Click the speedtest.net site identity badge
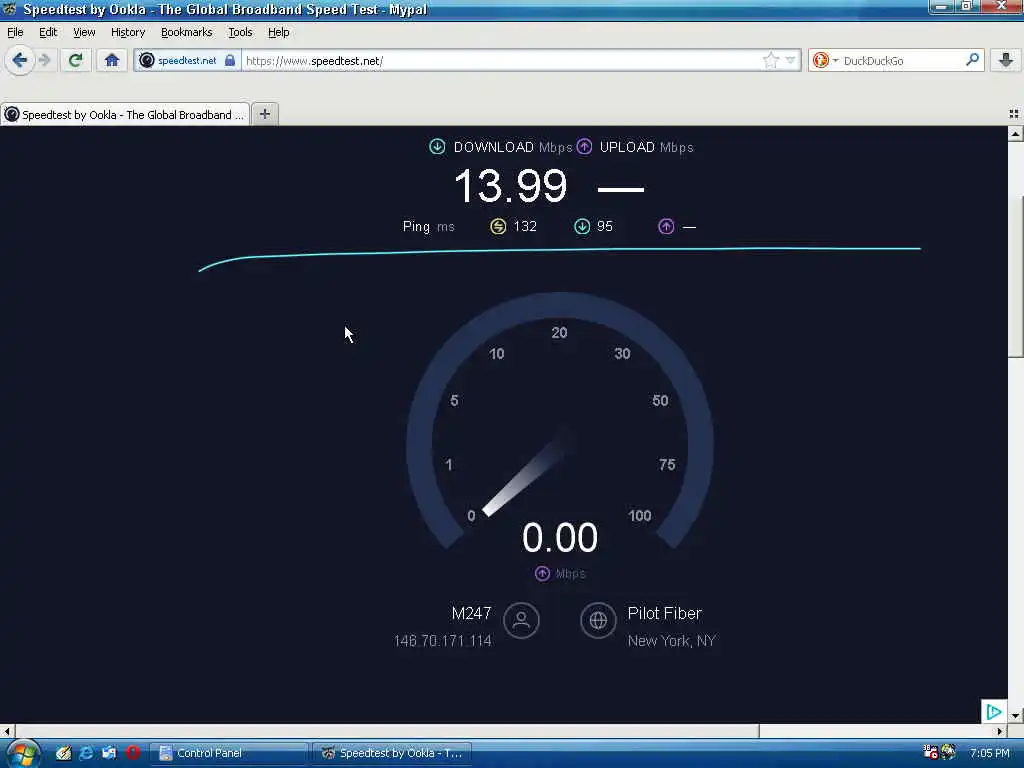Image resolution: width=1024 pixels, height=768 pixels. 187,61
